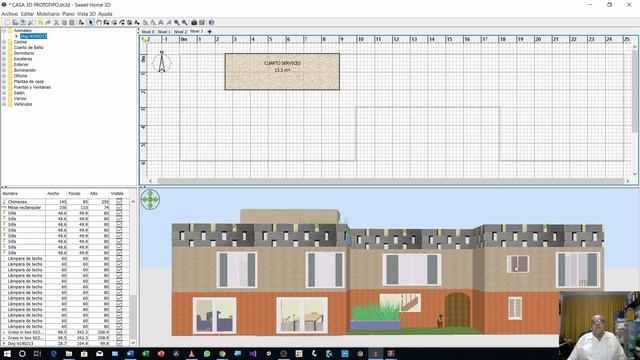Open the Mobiliario menu
Screen dimensions: 640x360
point(48,14)
